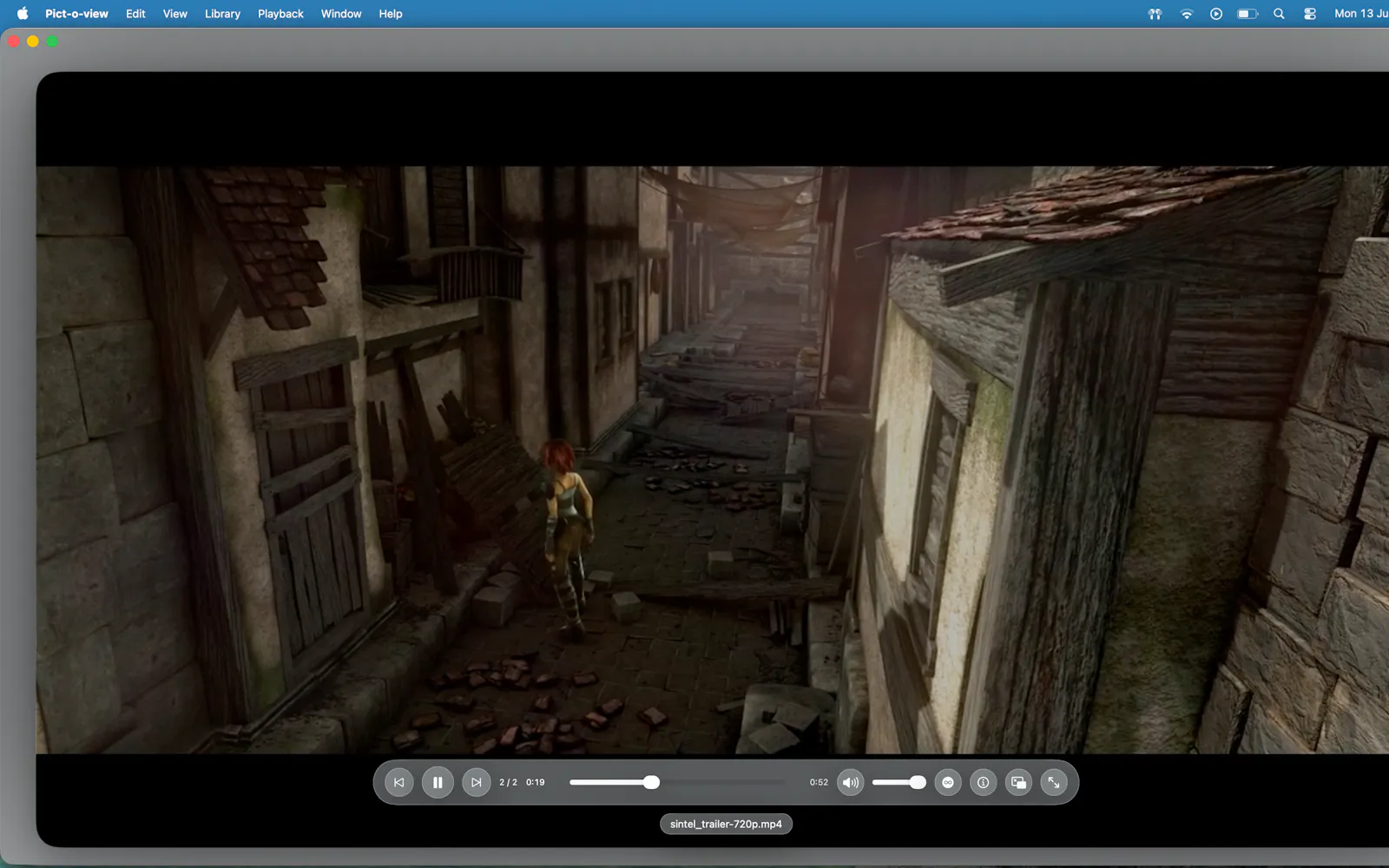Check the battery status icon

[1247, 14]
